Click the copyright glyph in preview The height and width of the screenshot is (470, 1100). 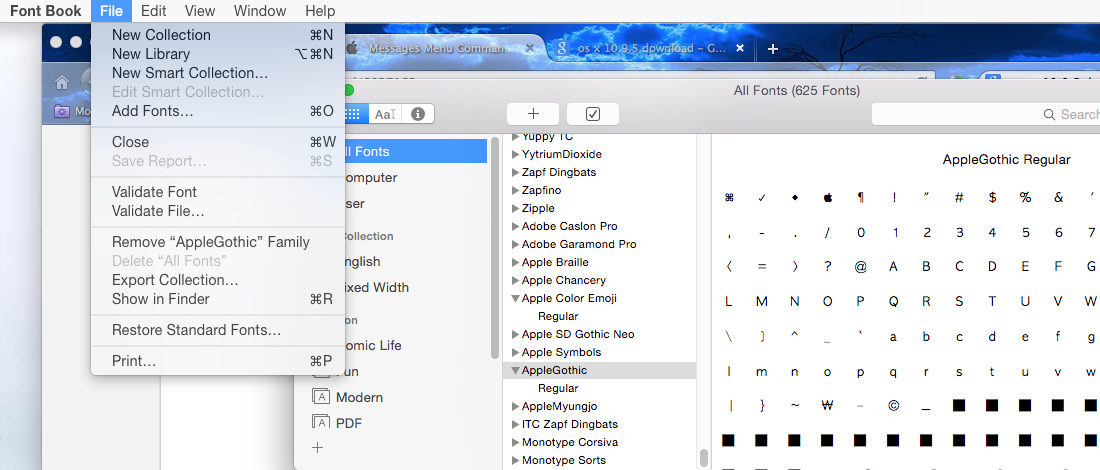coord(893,405)
